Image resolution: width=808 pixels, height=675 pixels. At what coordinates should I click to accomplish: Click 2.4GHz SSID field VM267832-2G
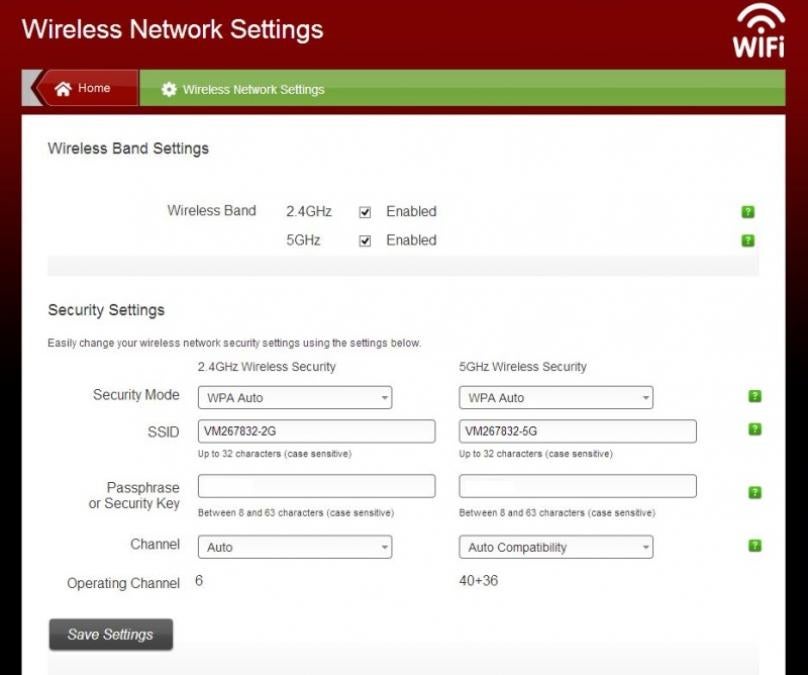tap(316, 431)
